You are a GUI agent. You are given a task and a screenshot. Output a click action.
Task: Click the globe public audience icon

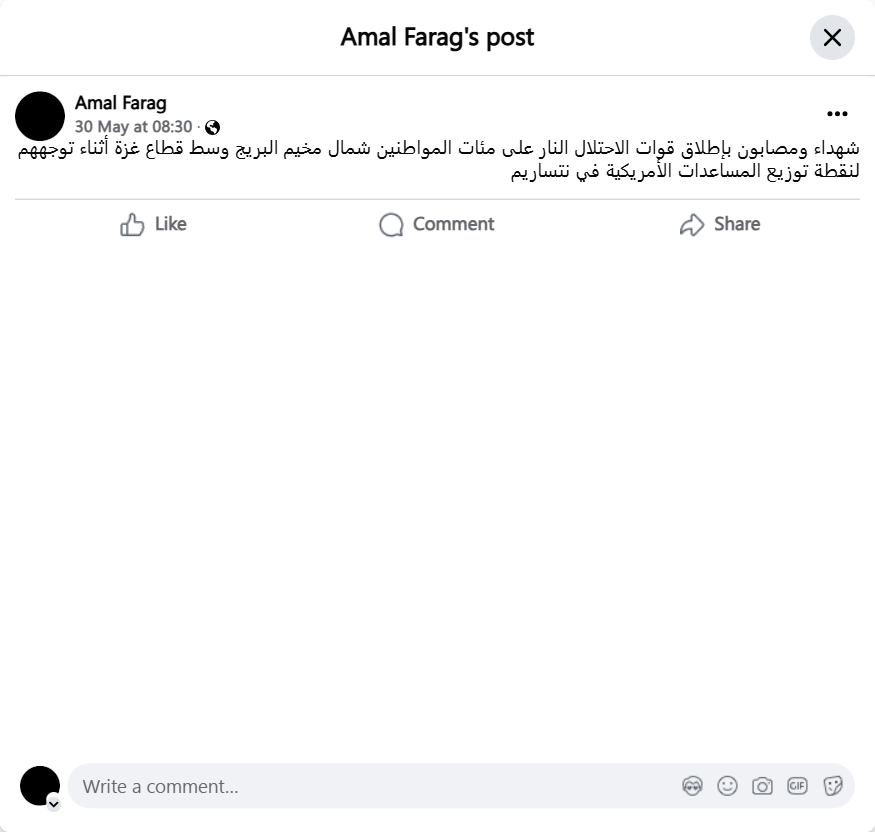(212, 127)
